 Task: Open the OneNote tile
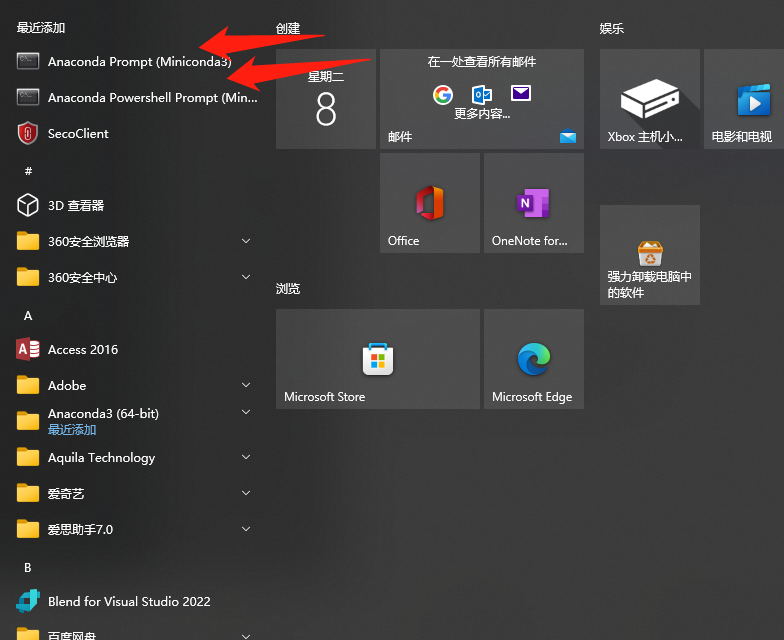point(534,203)
